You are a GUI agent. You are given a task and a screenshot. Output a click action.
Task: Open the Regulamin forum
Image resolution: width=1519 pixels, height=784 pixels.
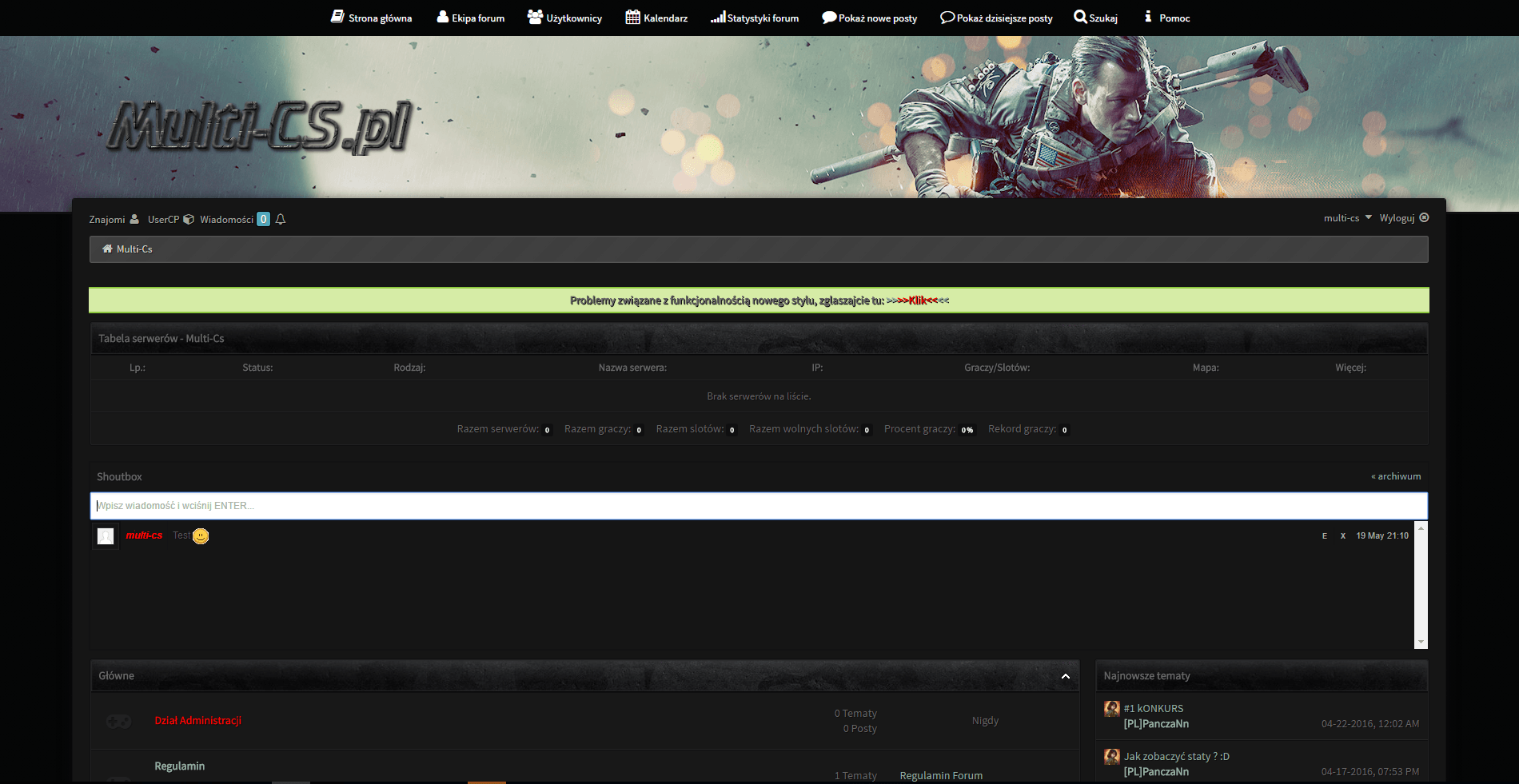[x=180, y=766]
